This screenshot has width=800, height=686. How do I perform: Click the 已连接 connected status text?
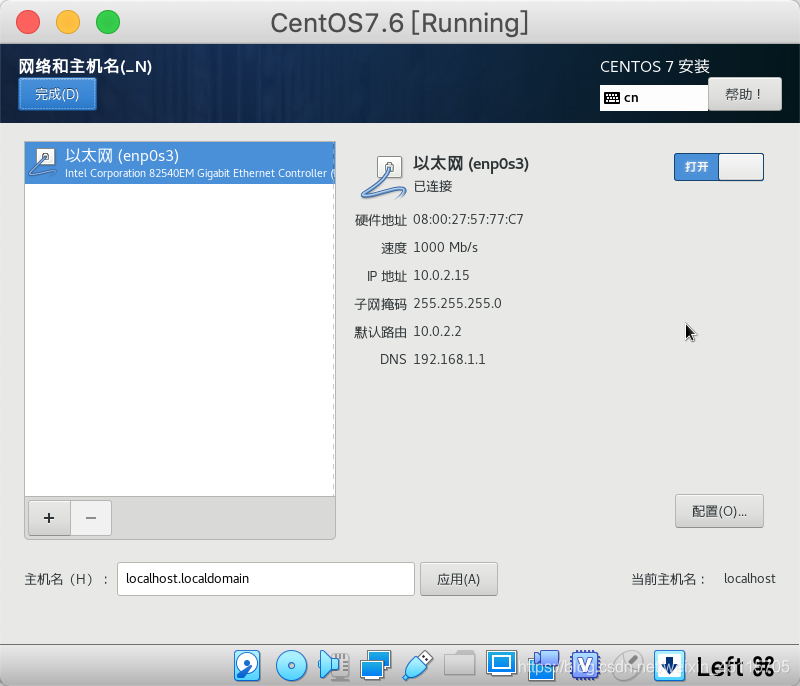click(433, 187)
